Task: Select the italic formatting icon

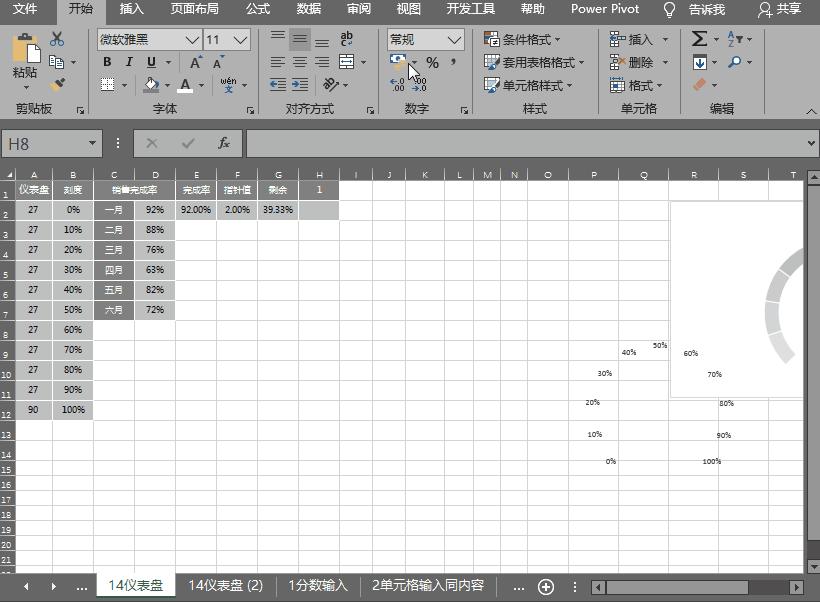Action: 128,62
